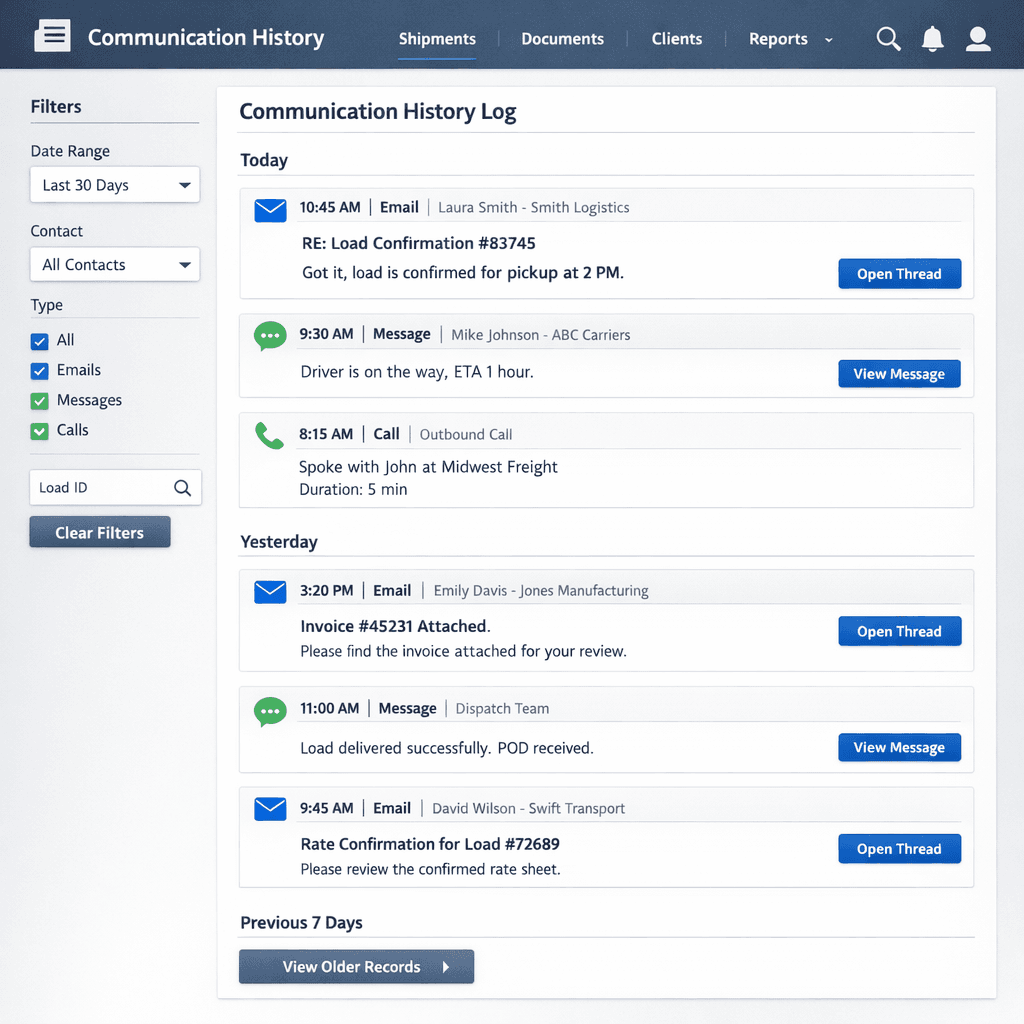Click 'Mike Johnson - ABC Carriers' sender
The width and height of the screenshot is (1024, 1024).
[541, 335]
